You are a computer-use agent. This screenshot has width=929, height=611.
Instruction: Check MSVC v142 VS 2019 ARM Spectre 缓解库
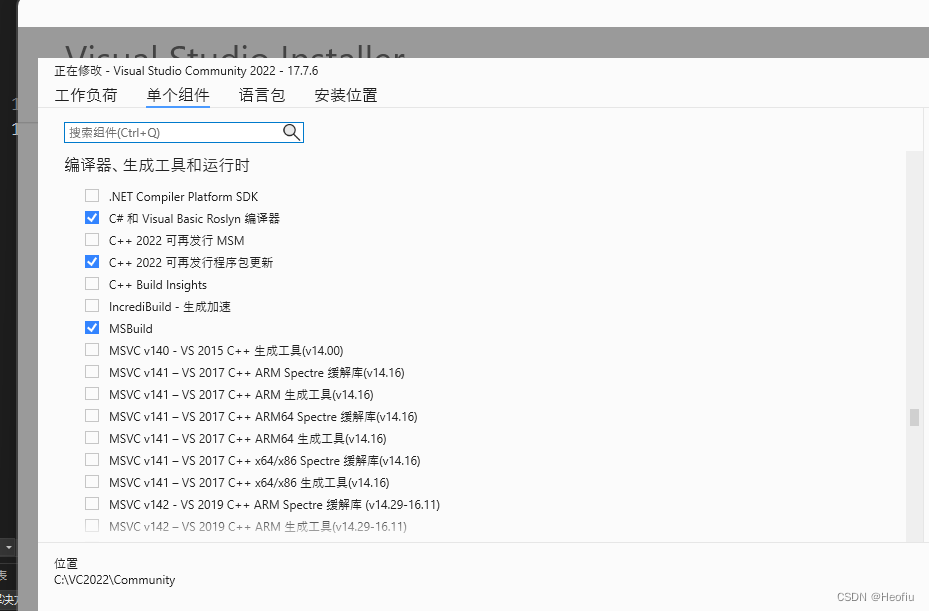pos(92,504)
